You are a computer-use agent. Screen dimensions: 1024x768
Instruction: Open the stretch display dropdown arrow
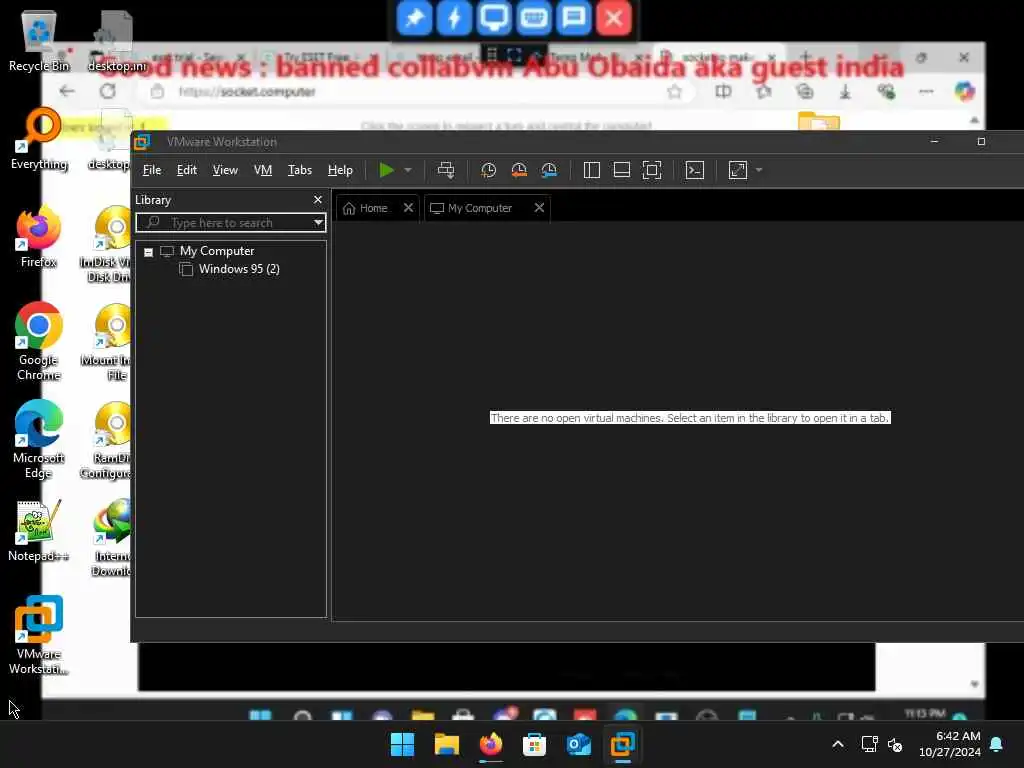(759, 170)
